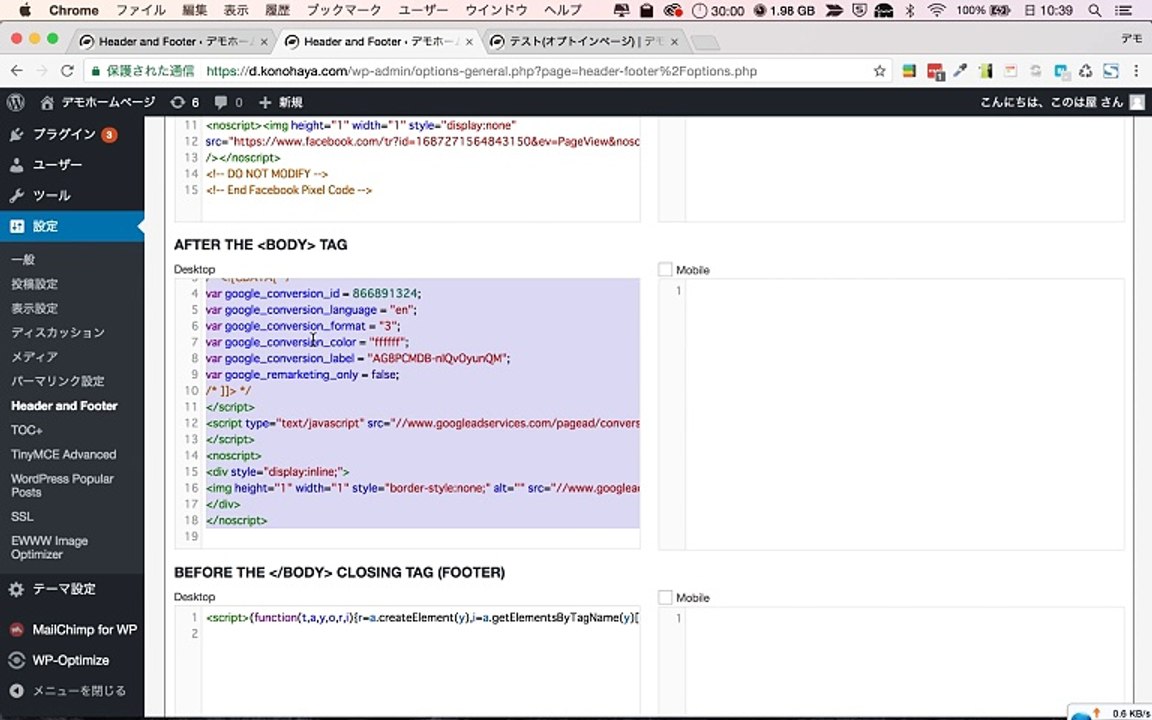Collapse sidebar with メニューを閉じる

(68, 691)
